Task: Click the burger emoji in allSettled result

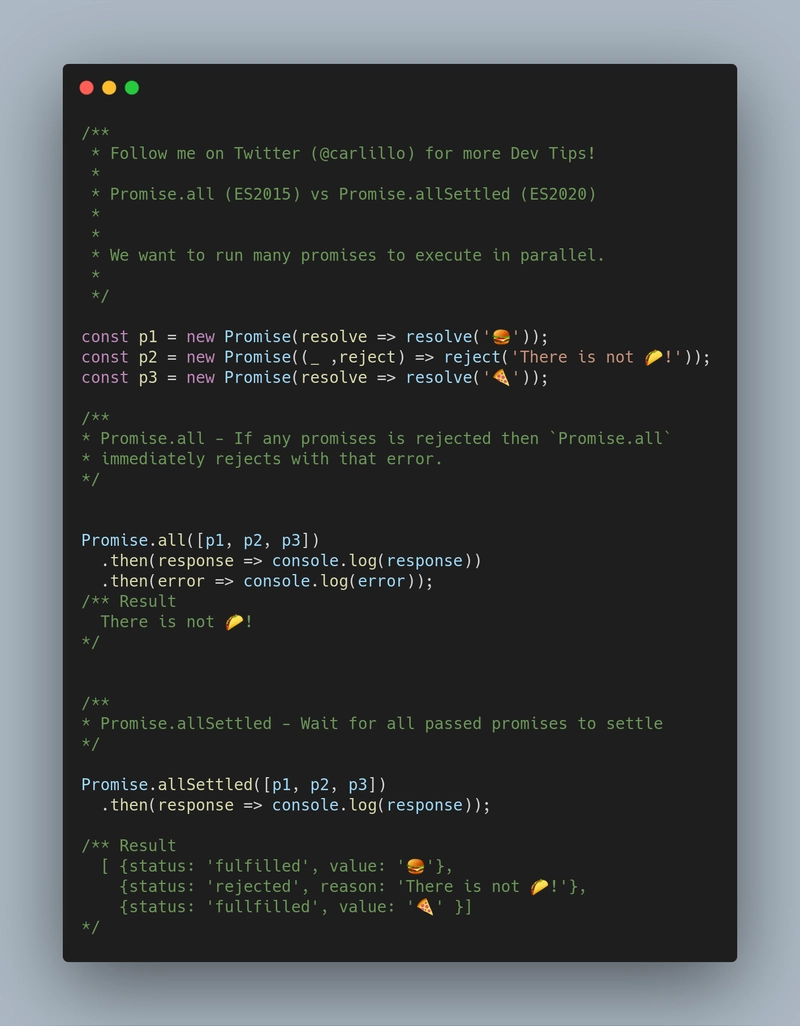Action: click(x=415, y=866)
